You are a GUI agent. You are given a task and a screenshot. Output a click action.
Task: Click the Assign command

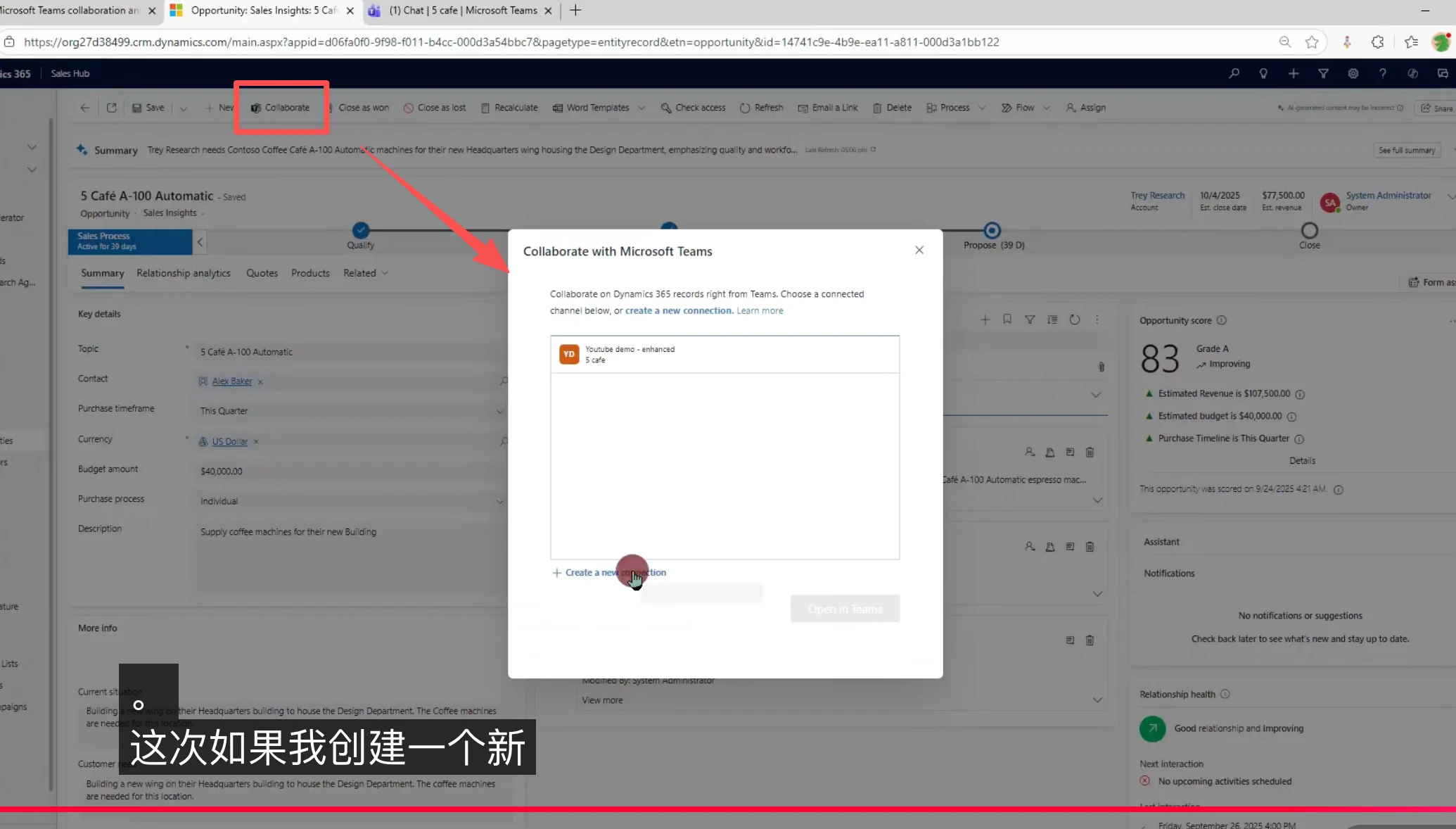coord(1086,108)
